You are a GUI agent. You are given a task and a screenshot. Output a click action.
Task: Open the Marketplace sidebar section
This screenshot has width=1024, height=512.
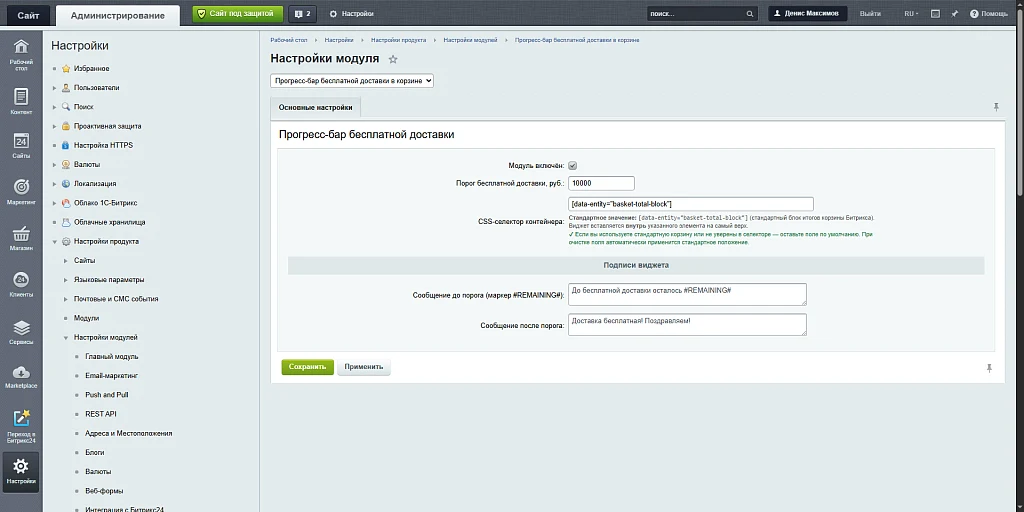click(x=21, y=377)
